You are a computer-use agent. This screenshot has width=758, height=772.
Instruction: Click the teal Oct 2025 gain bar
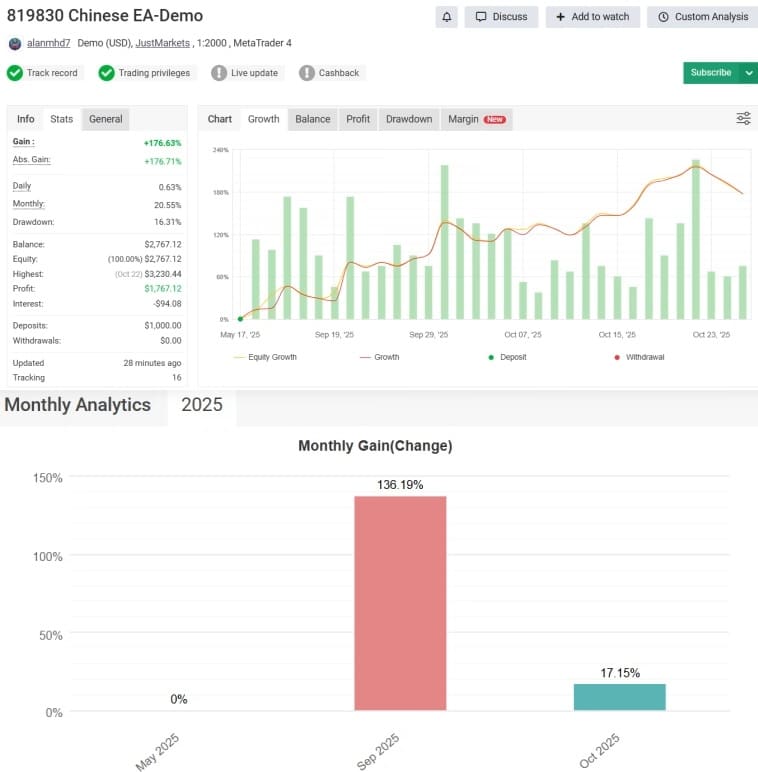pos(619,697)
